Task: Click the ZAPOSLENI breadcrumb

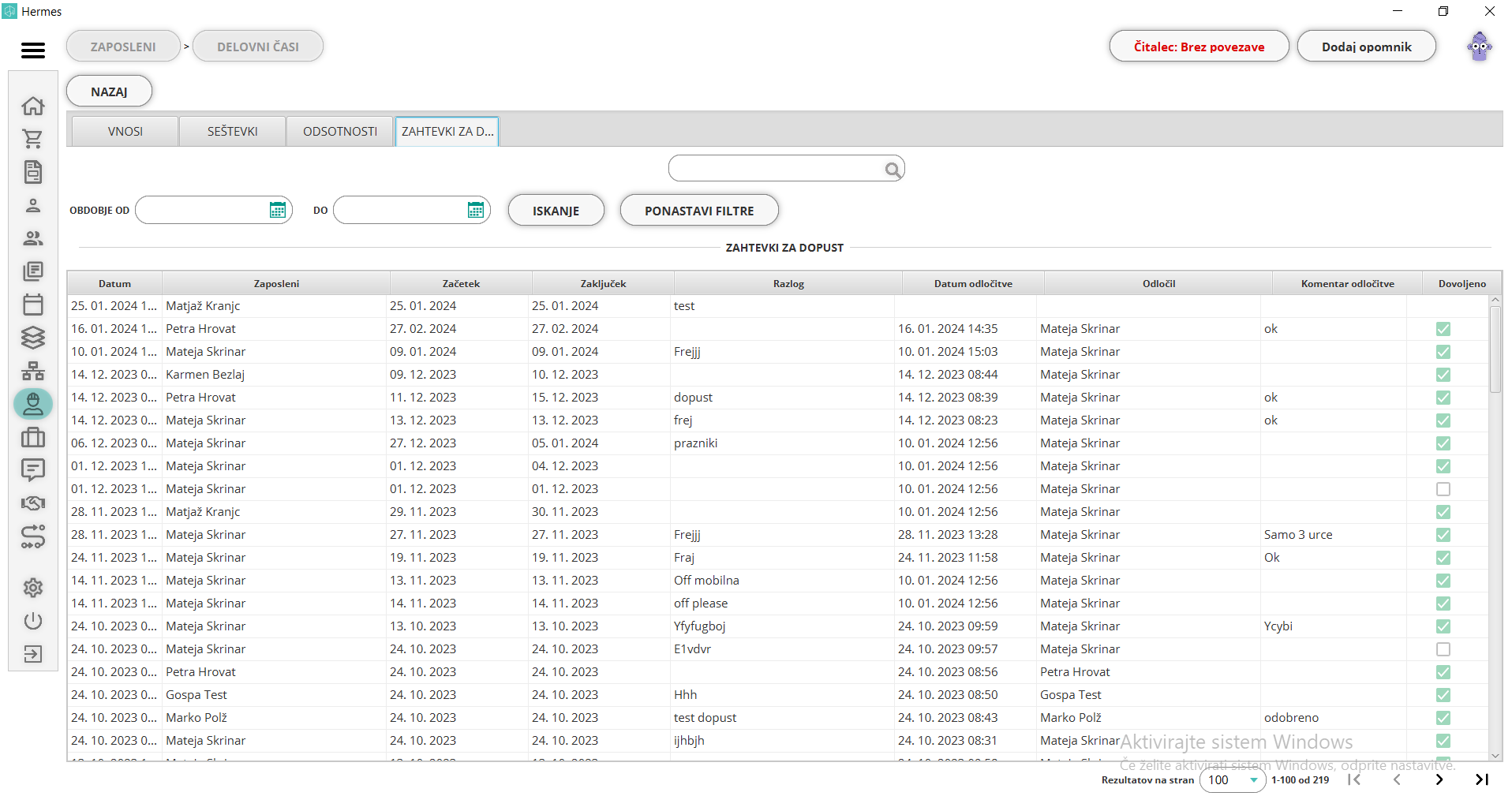Action: (x=123, y=47)
